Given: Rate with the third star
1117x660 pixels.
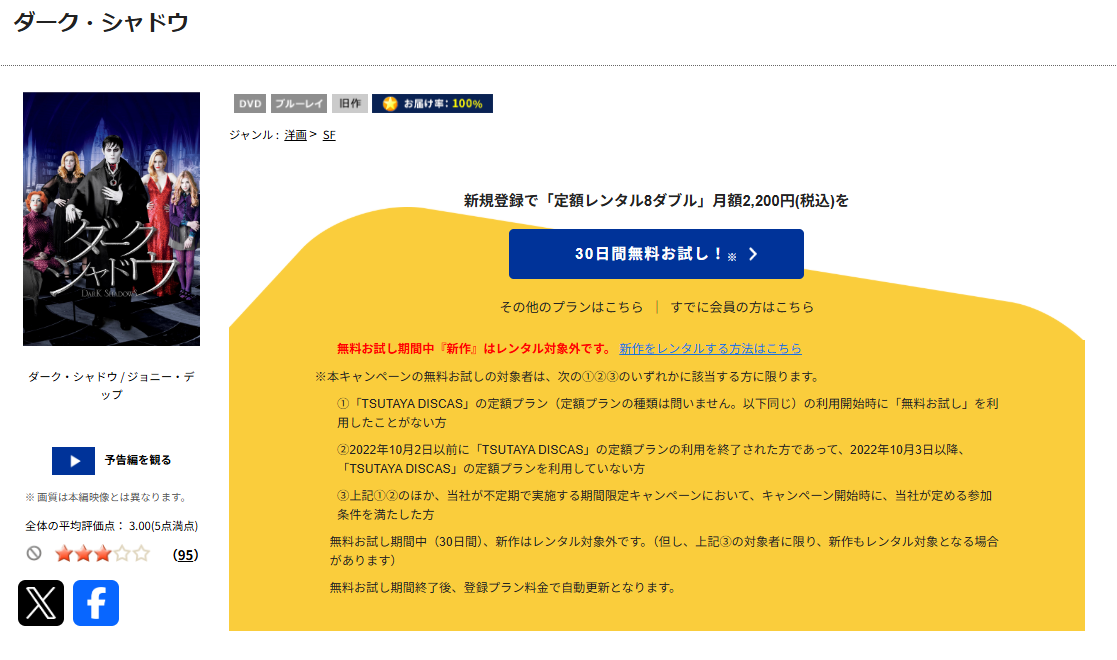Looking at the screenshot, I should click(x=103, y=554).
